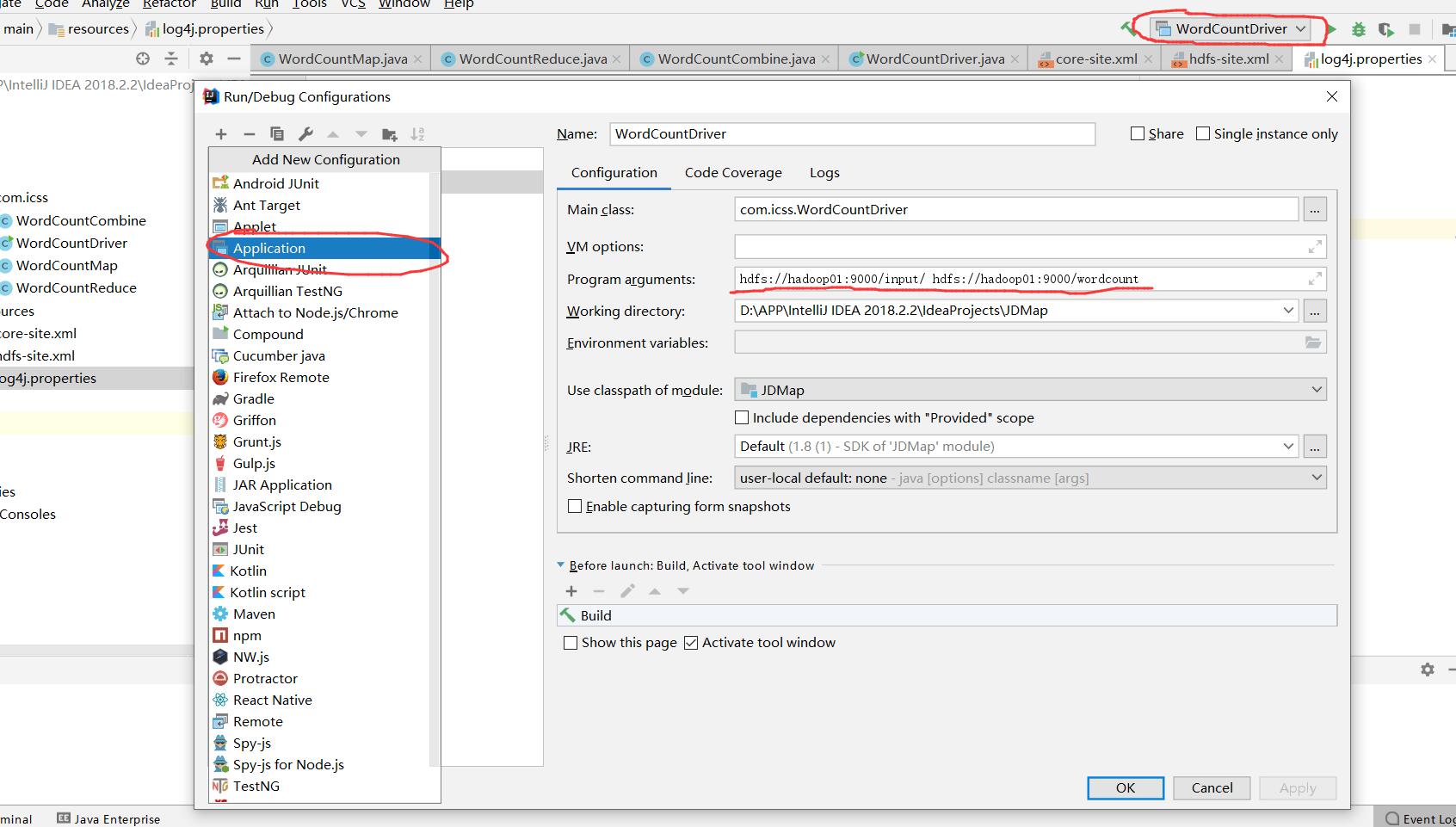
Task: Browse for main class with ellipsis button
Action: [x=1314, y=209]
